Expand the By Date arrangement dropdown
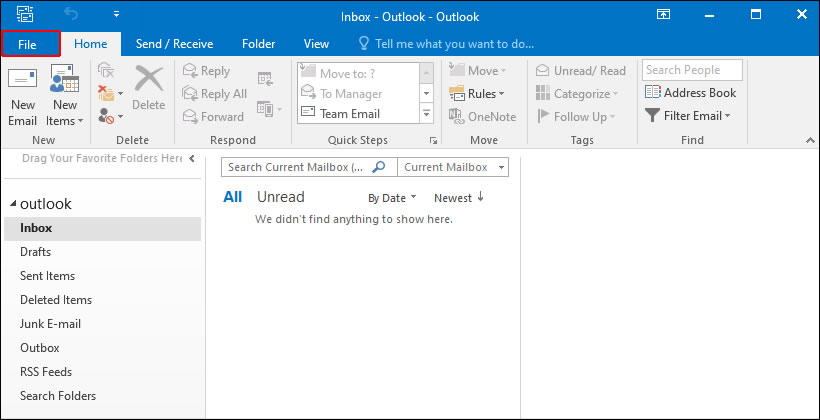 392,198
